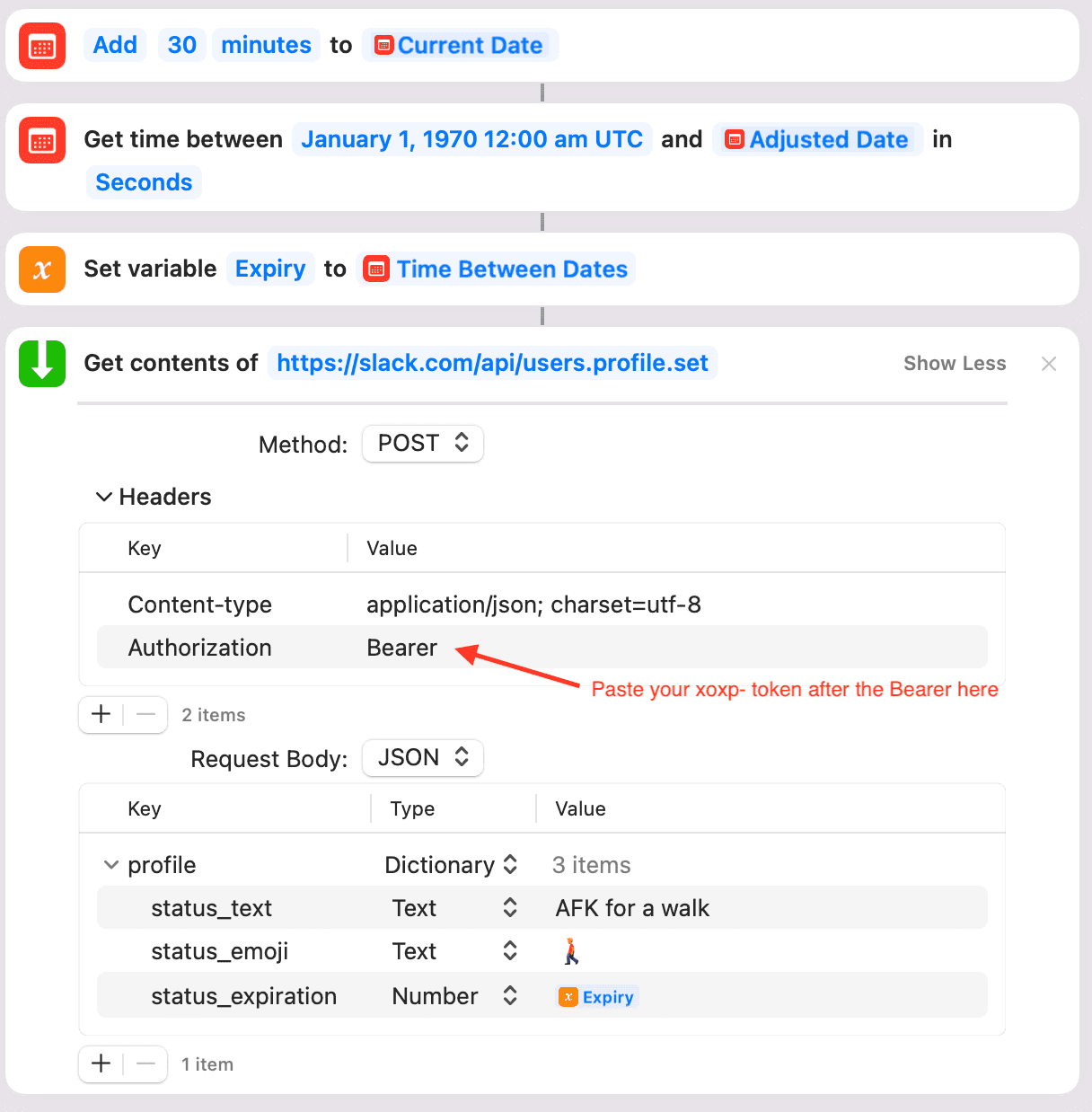Image resolution: width=1092 pixels, height=1112 pixels.
Task: Select the Current Date variable token
Action: [460, 46]
